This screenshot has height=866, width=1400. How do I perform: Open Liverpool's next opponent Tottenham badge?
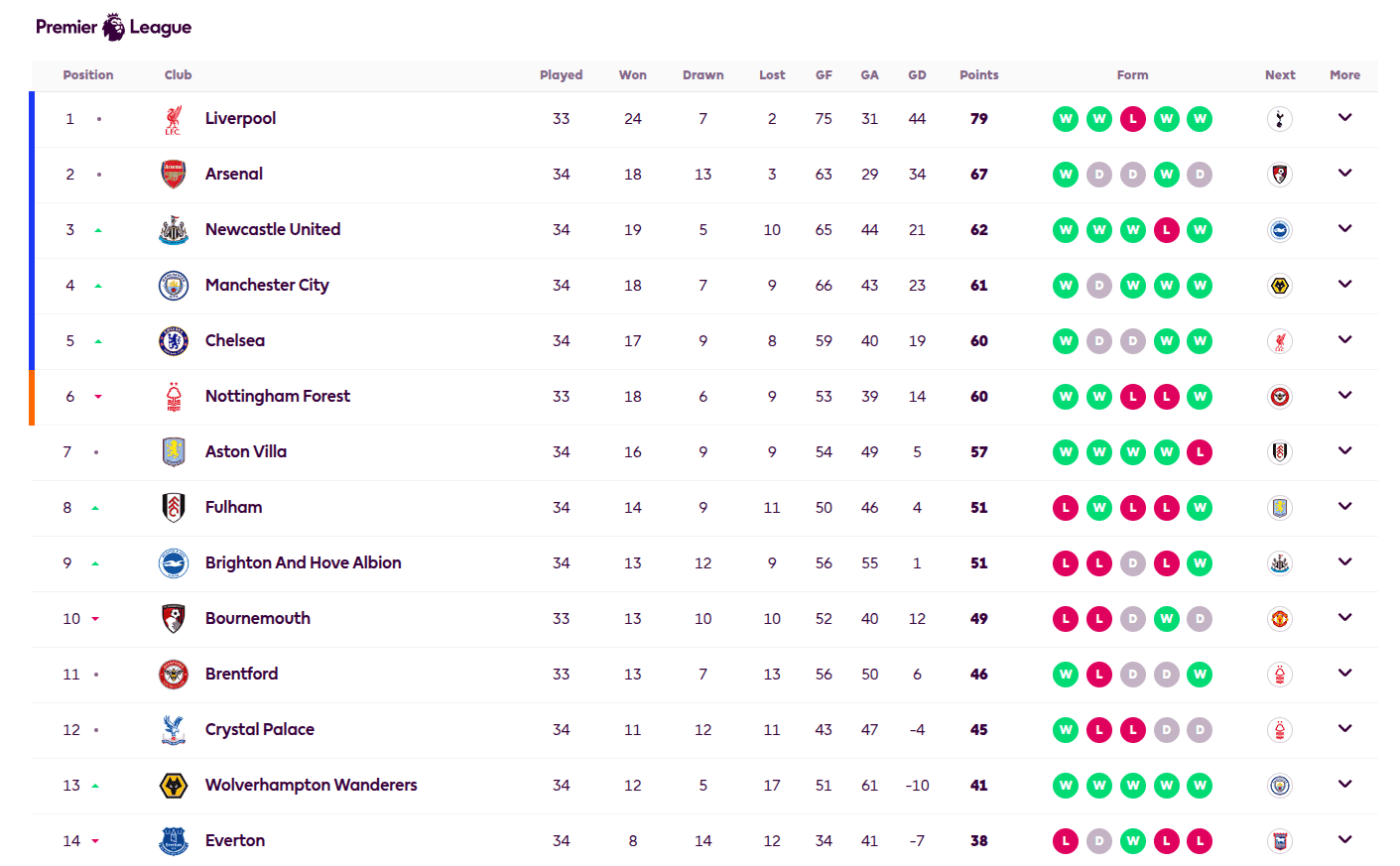click(x=1280, y=119)
